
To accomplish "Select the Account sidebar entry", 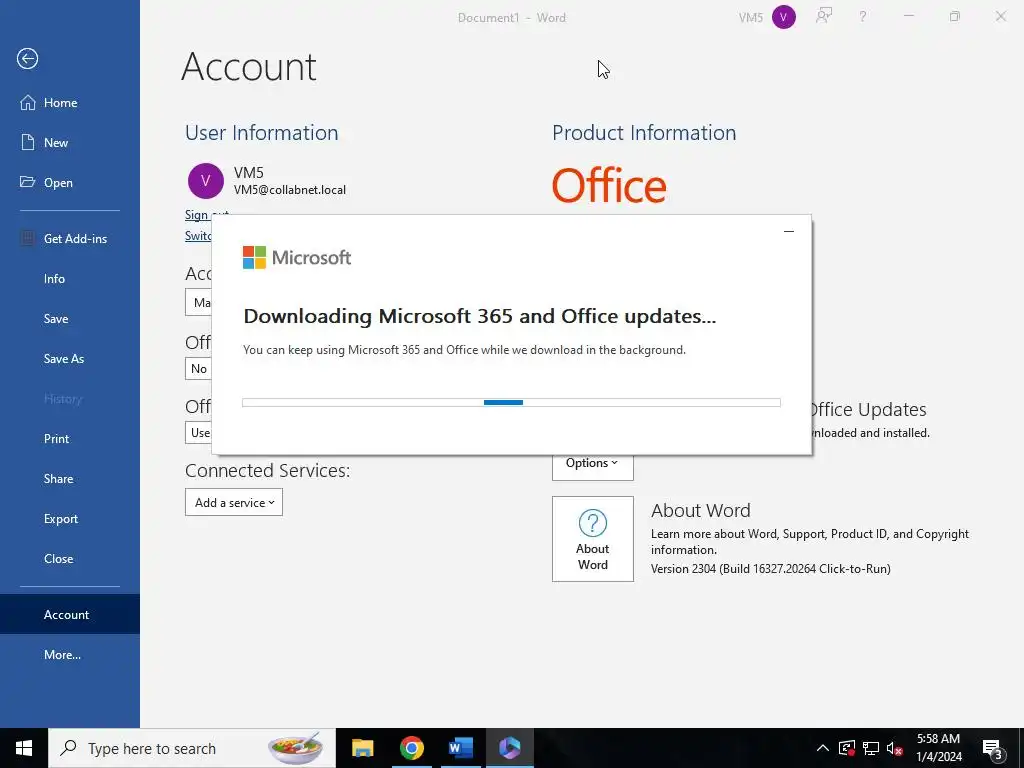I will click(70, 614).
